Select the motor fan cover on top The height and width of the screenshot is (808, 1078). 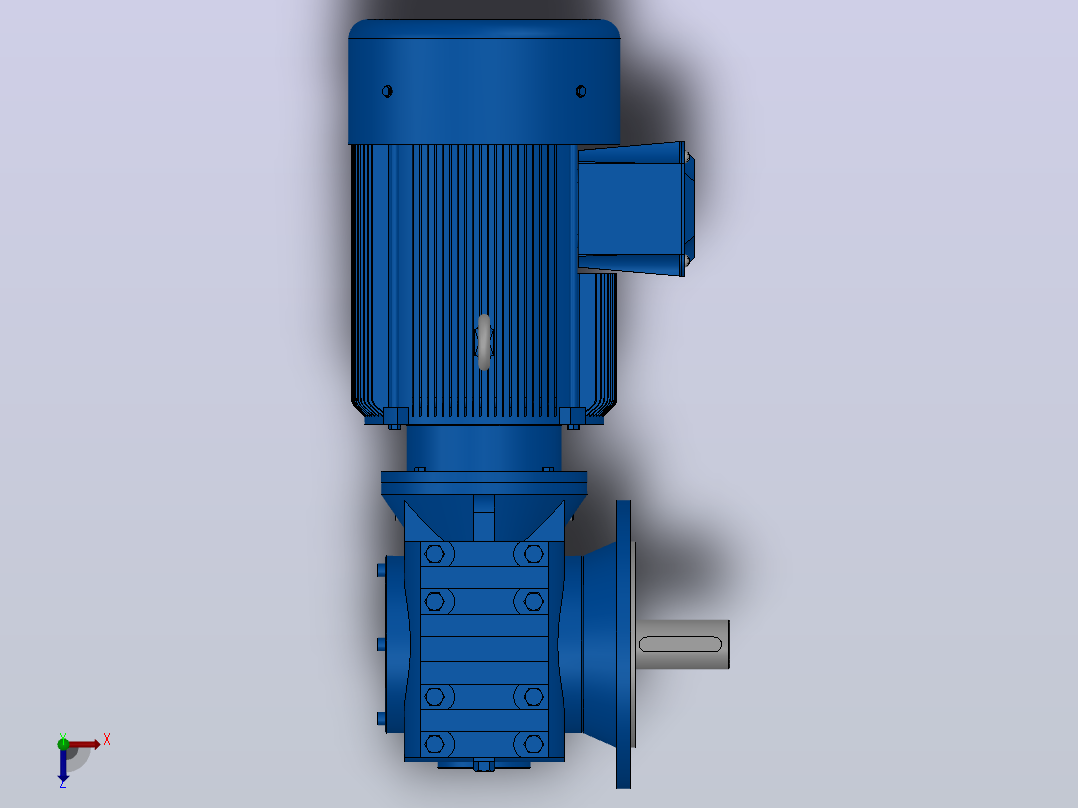click(x=484, y=82)
